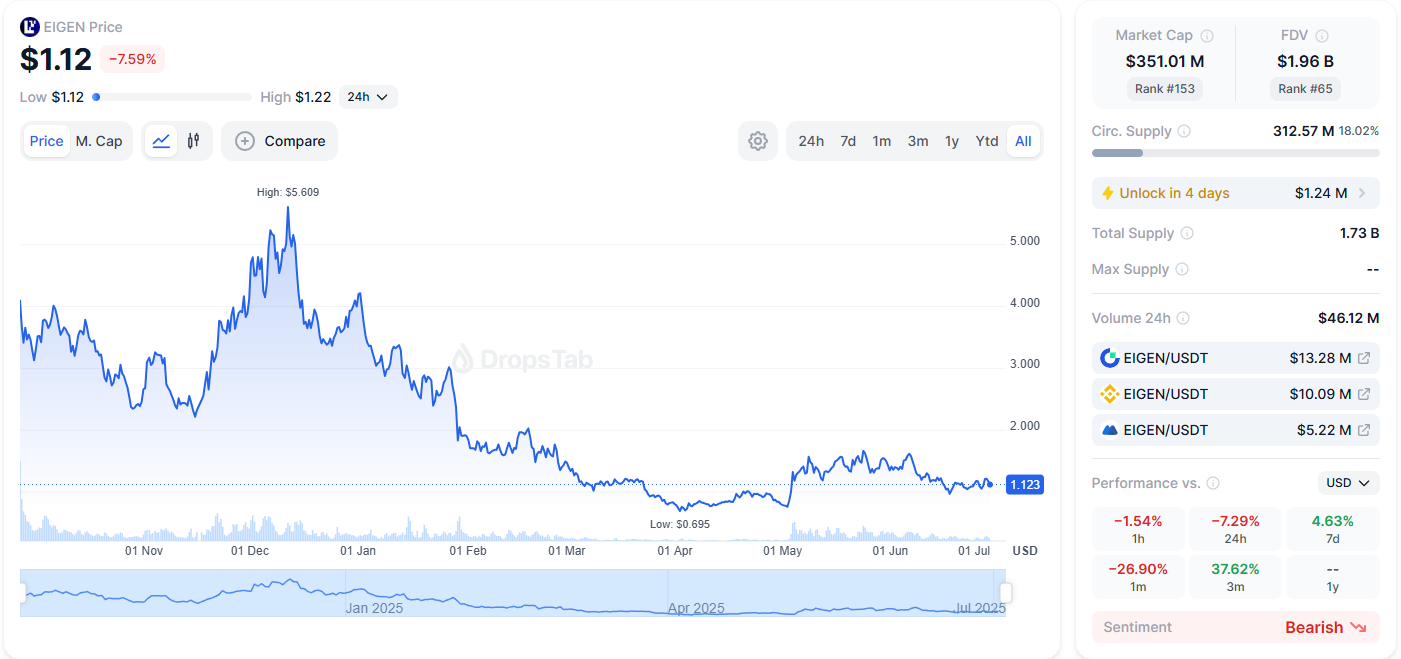Click the -7.59% price change badge
This screenshot has width=1401, height=659.
(x=132, y=59)
